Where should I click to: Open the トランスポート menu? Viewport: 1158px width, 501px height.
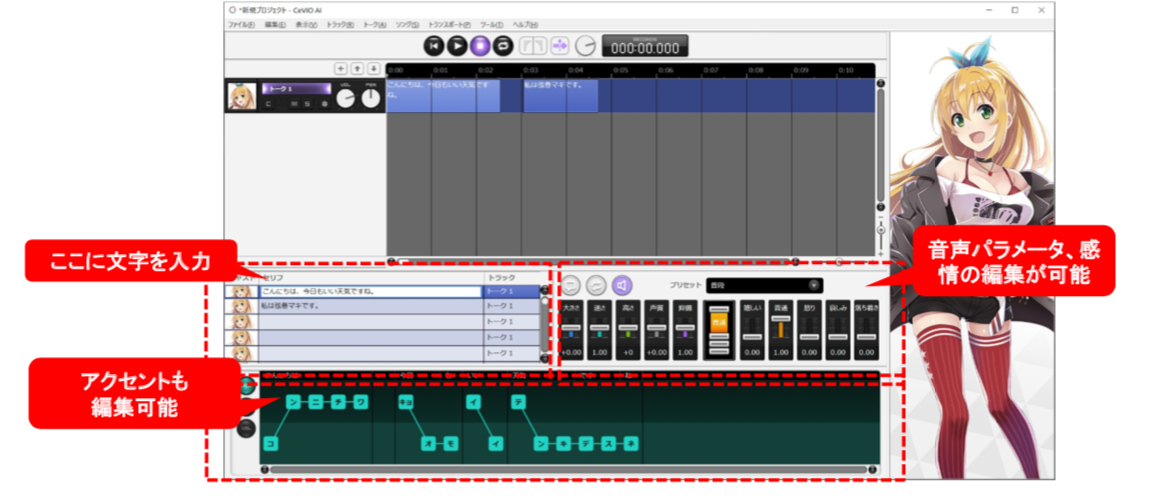pyautogui.click(x=449, y=24)
